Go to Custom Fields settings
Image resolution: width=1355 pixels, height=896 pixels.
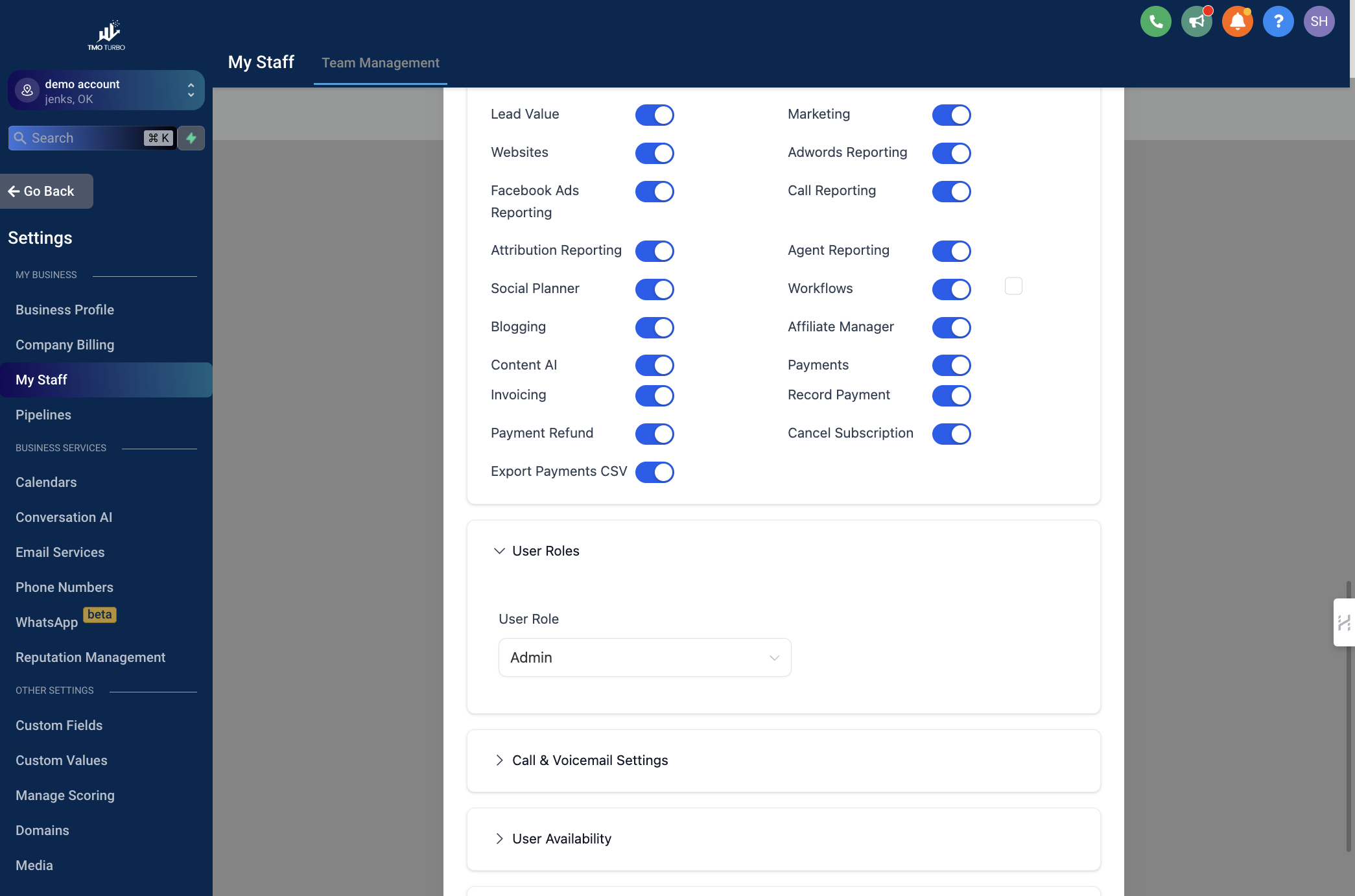point(59,725)
